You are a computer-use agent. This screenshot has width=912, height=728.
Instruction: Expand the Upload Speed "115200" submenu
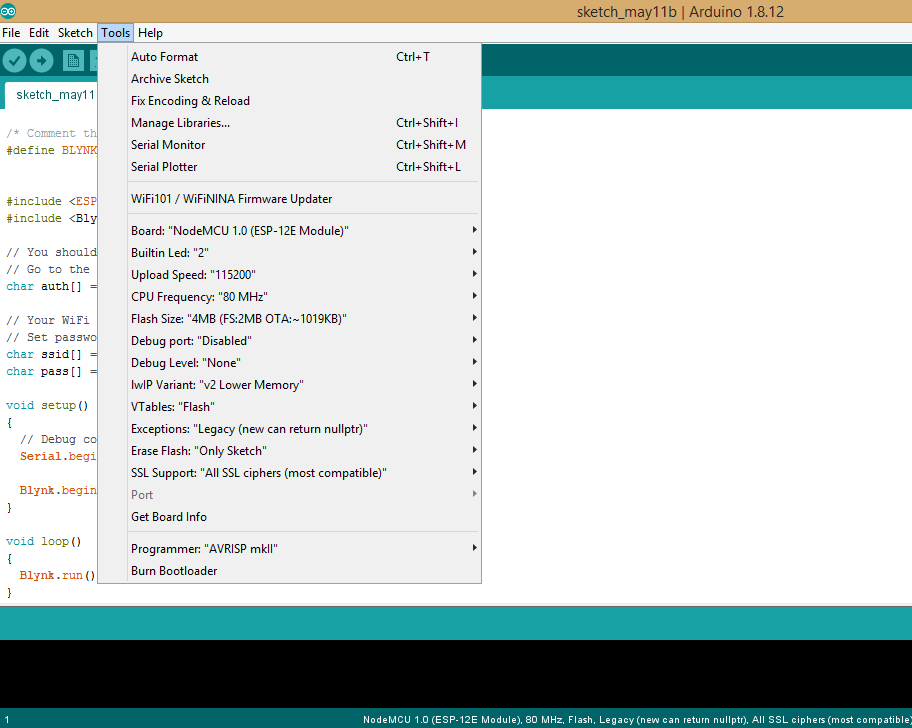(x=289, y=276)
